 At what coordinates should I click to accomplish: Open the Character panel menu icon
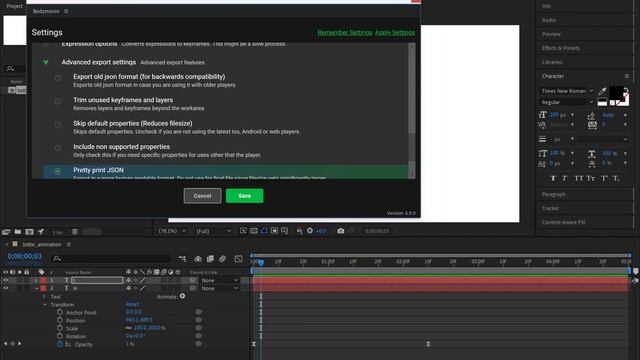tap(627, 76)
